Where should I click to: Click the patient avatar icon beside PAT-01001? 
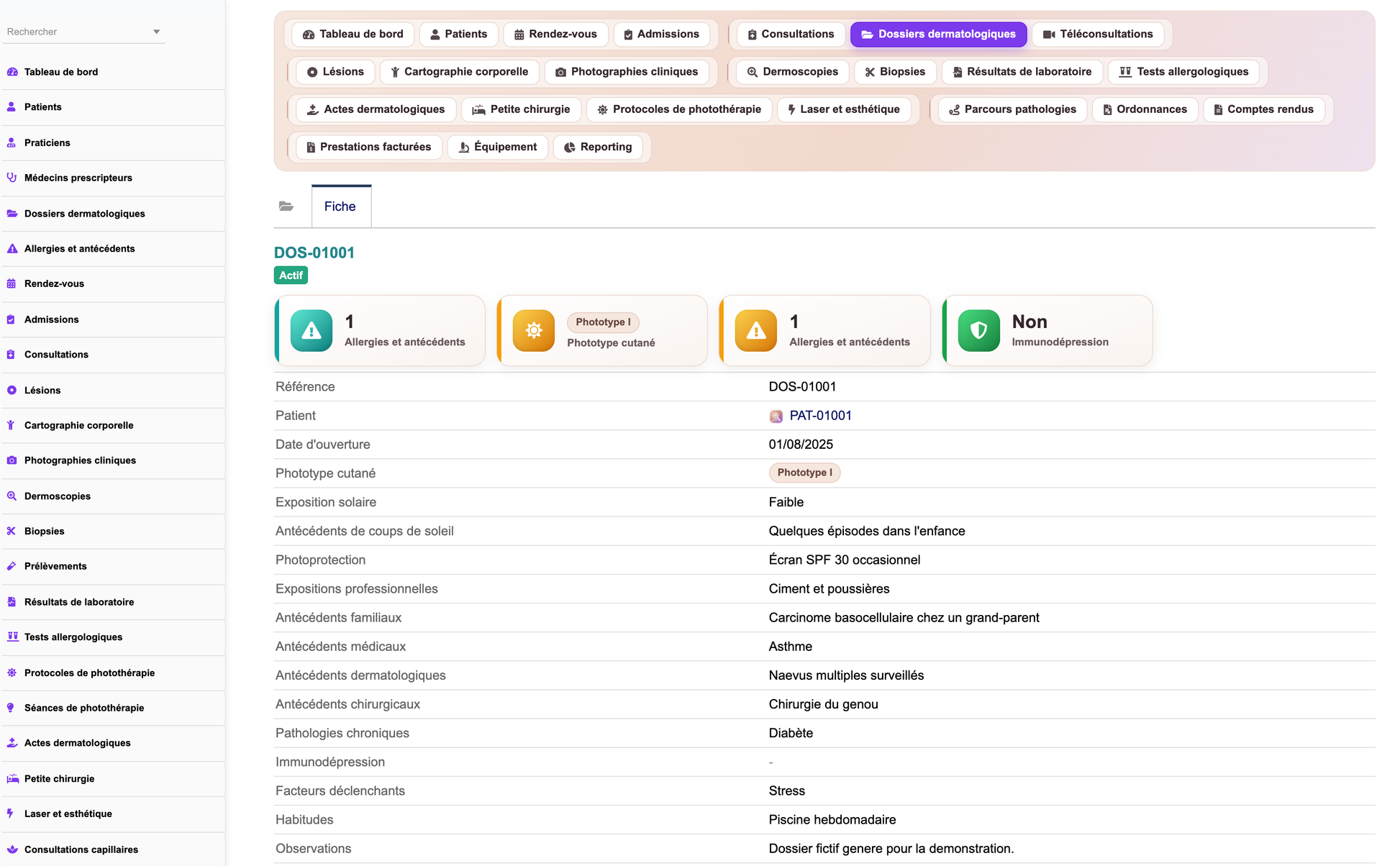tap(776, 416)
